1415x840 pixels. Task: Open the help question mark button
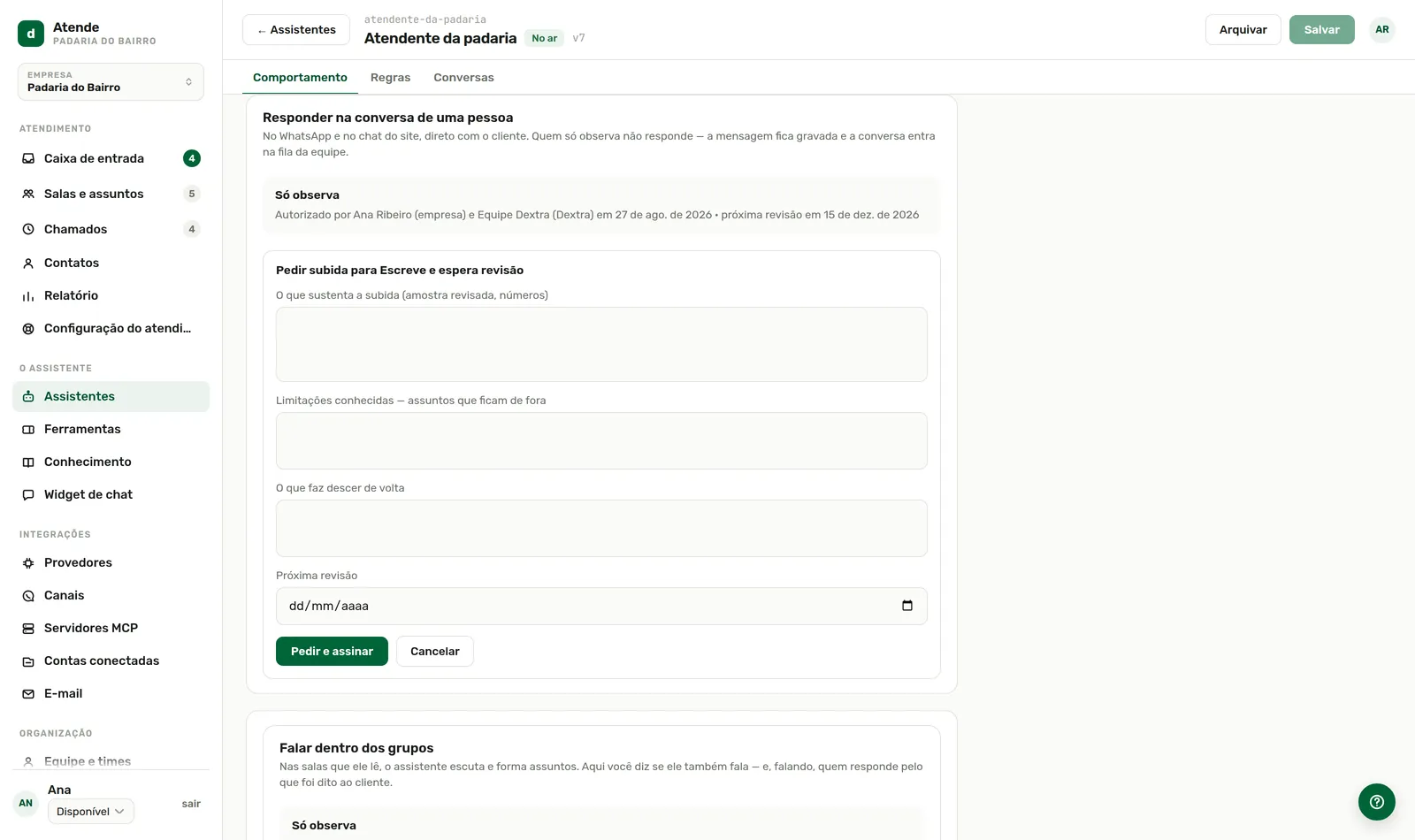[x=1377, y=802]
